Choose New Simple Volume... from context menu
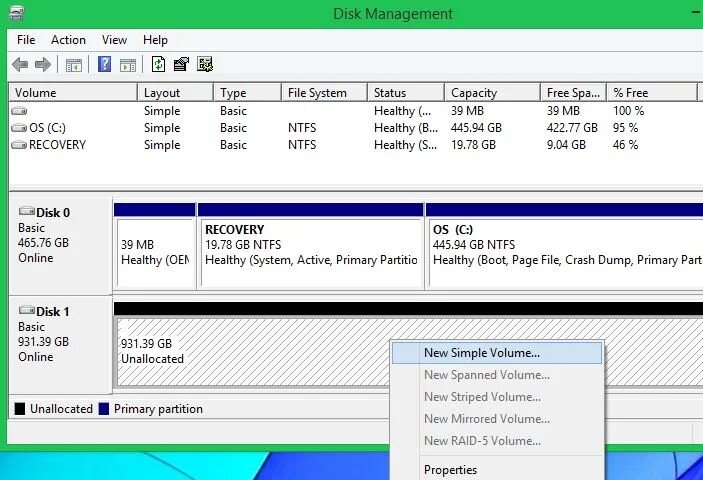Image resolution: width=703 pixels, height=480 pixels. (x=497, y=353)
